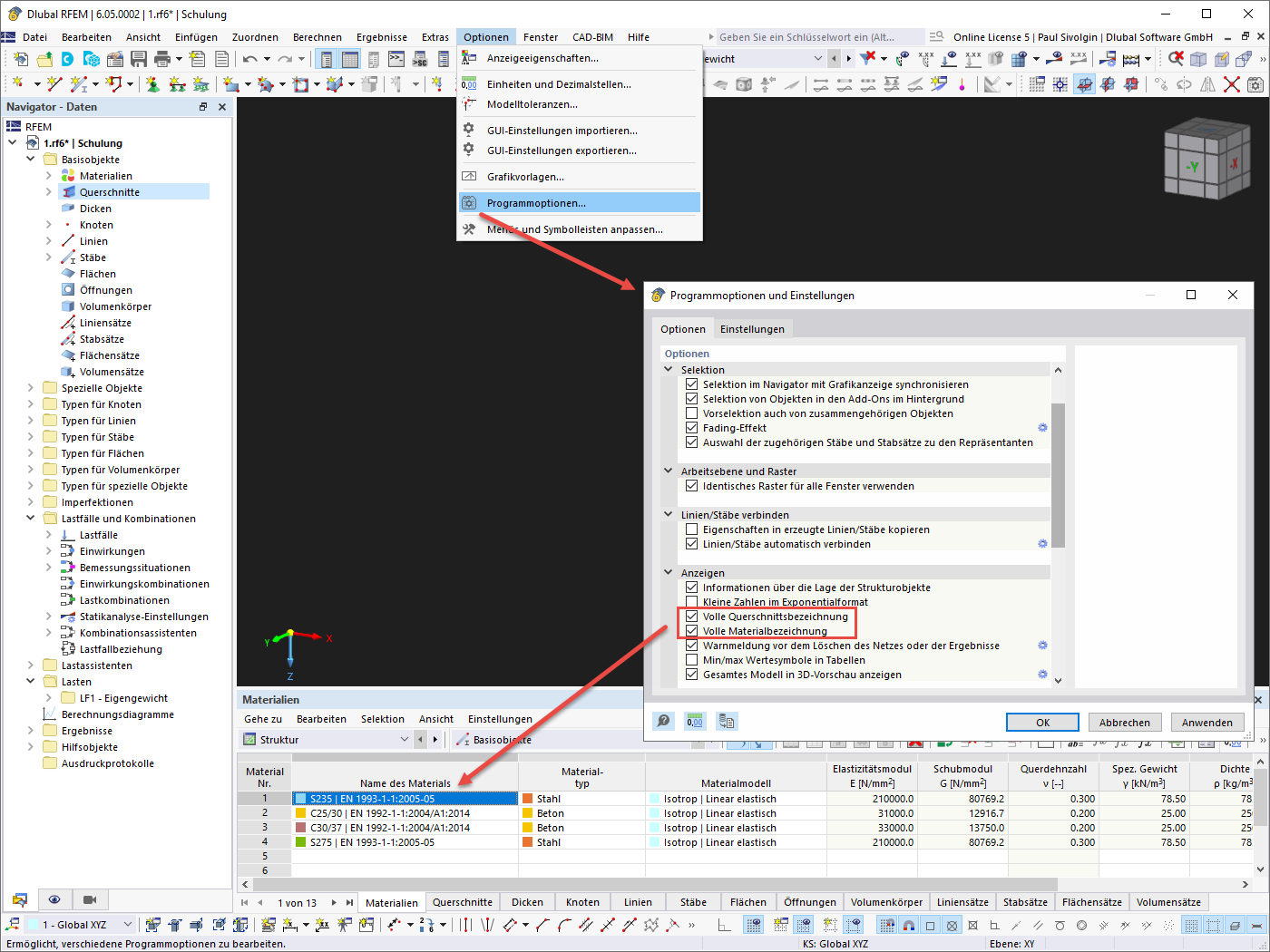Click the gear icon next to Fading-Effekt
Viewport: 1270px width, 952px height.
click(x=1042, y=428)
